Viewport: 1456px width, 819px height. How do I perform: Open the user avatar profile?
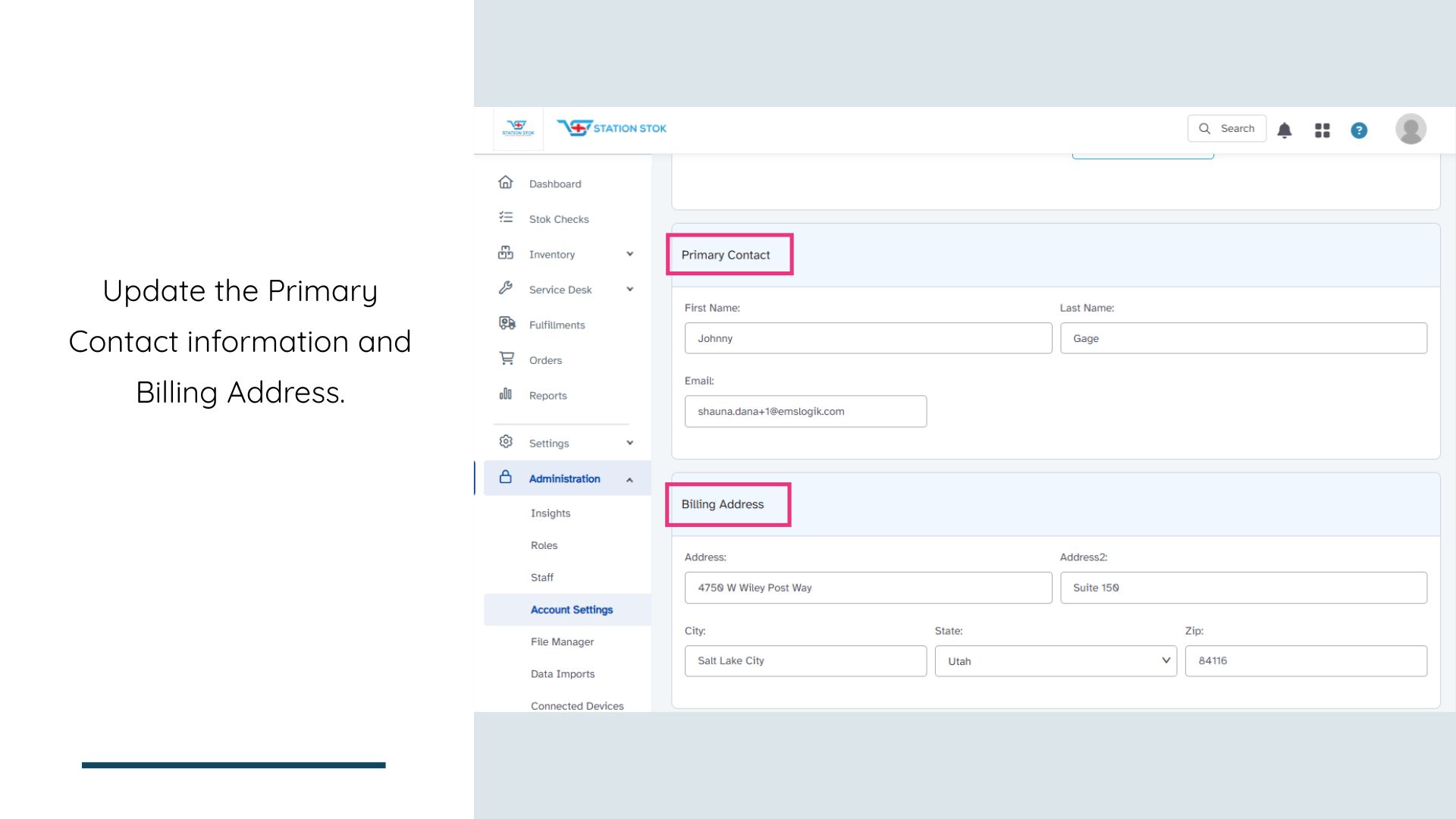coord(1410,129)
